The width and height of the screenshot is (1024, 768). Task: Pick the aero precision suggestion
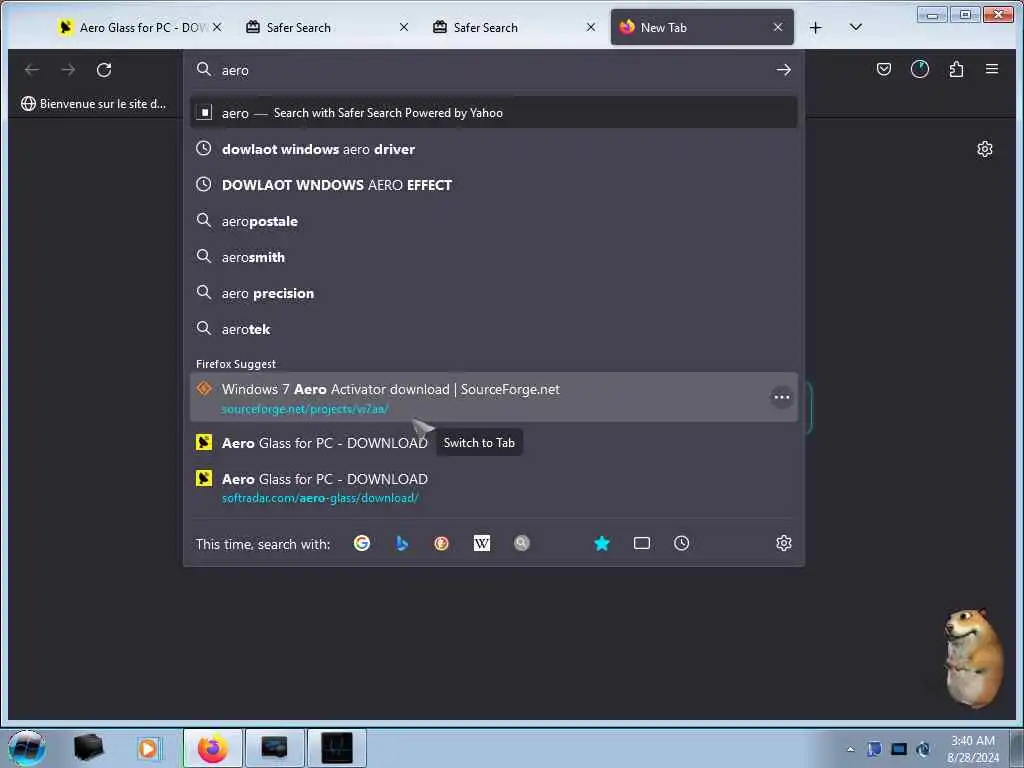click(494, 293)
